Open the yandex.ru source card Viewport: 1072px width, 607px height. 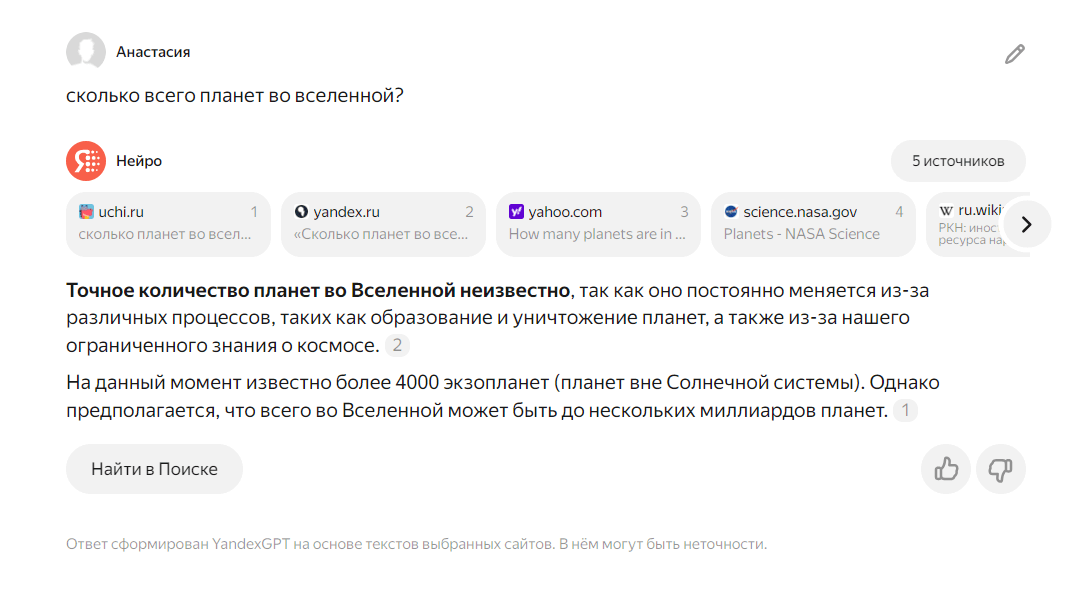coord(383,223)
